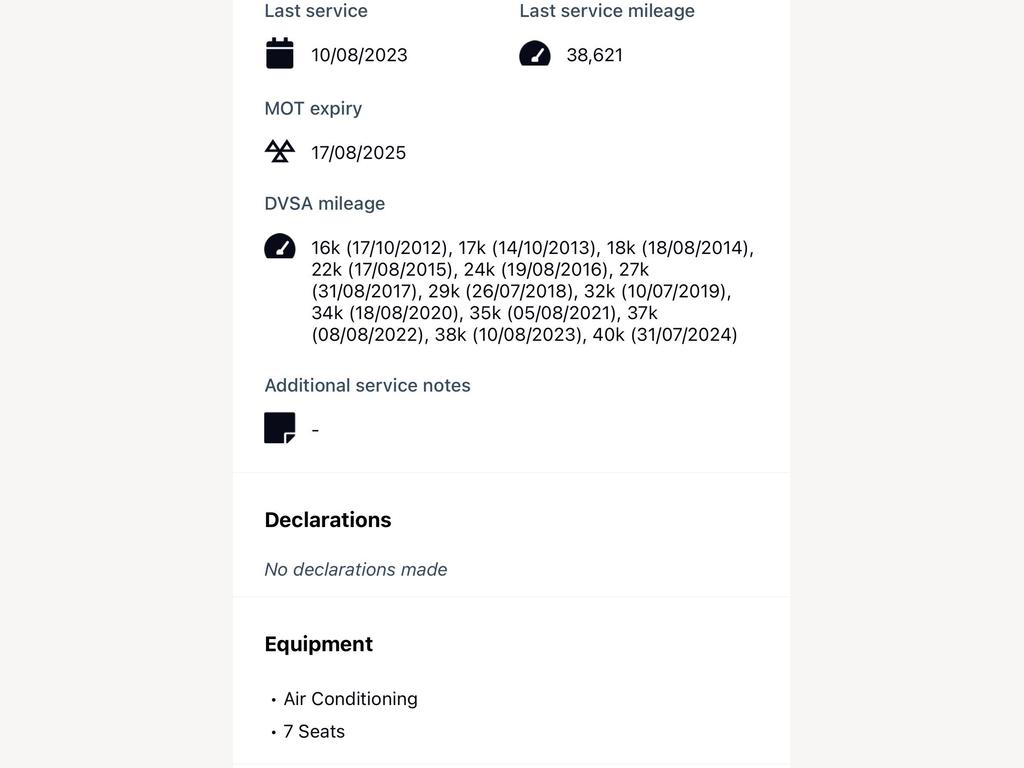Viewport: 1024px width, 768px height.
Task: Click the Additional service notes label
Action: [367, 385]
